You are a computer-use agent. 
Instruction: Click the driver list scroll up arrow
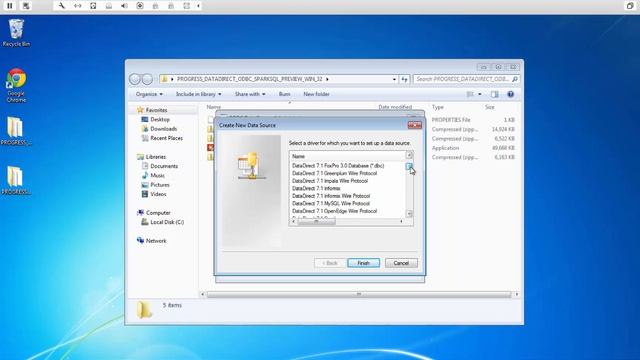pos(409,155)
